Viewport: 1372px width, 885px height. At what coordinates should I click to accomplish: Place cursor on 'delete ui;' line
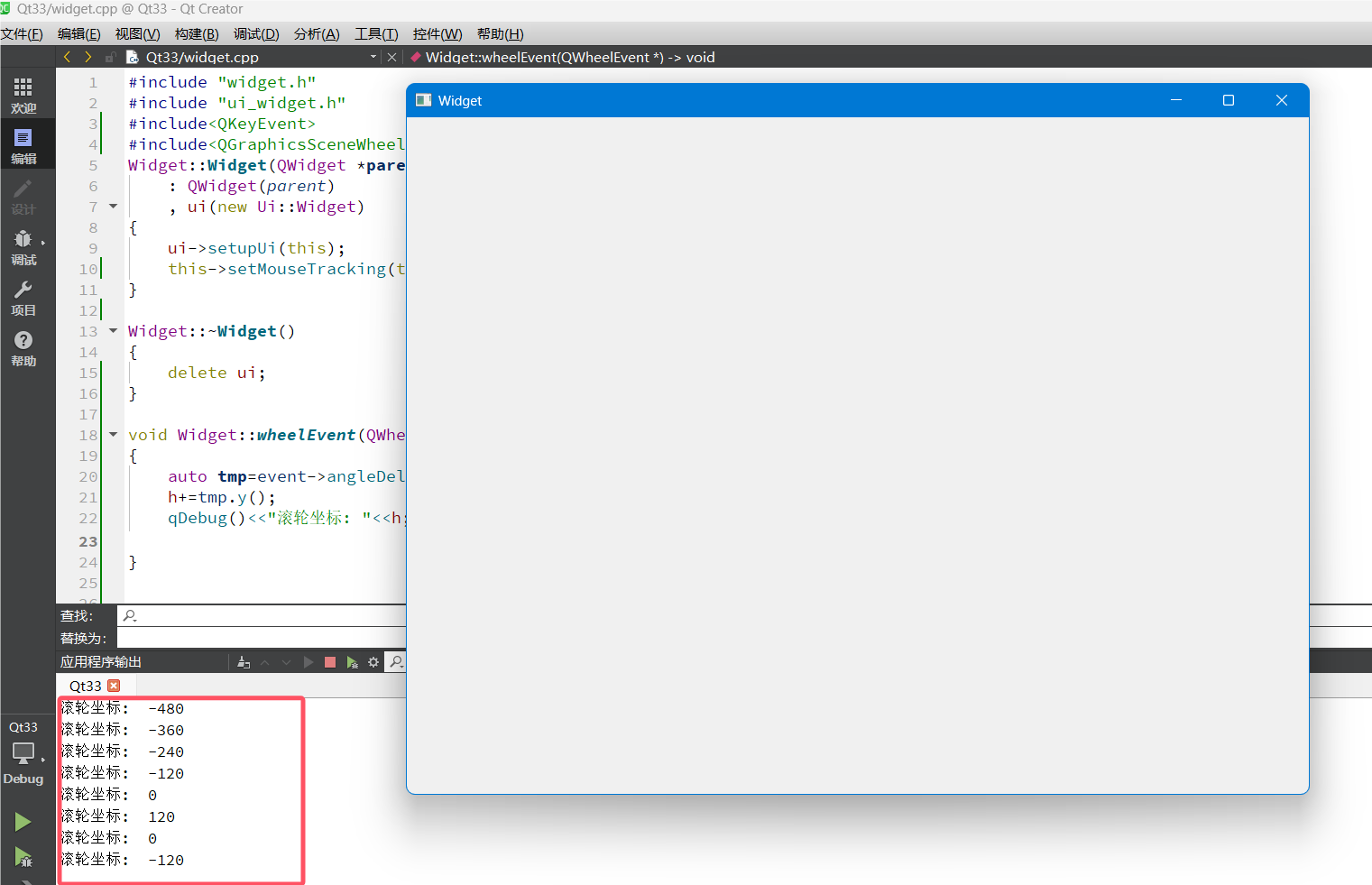[216, 373]
